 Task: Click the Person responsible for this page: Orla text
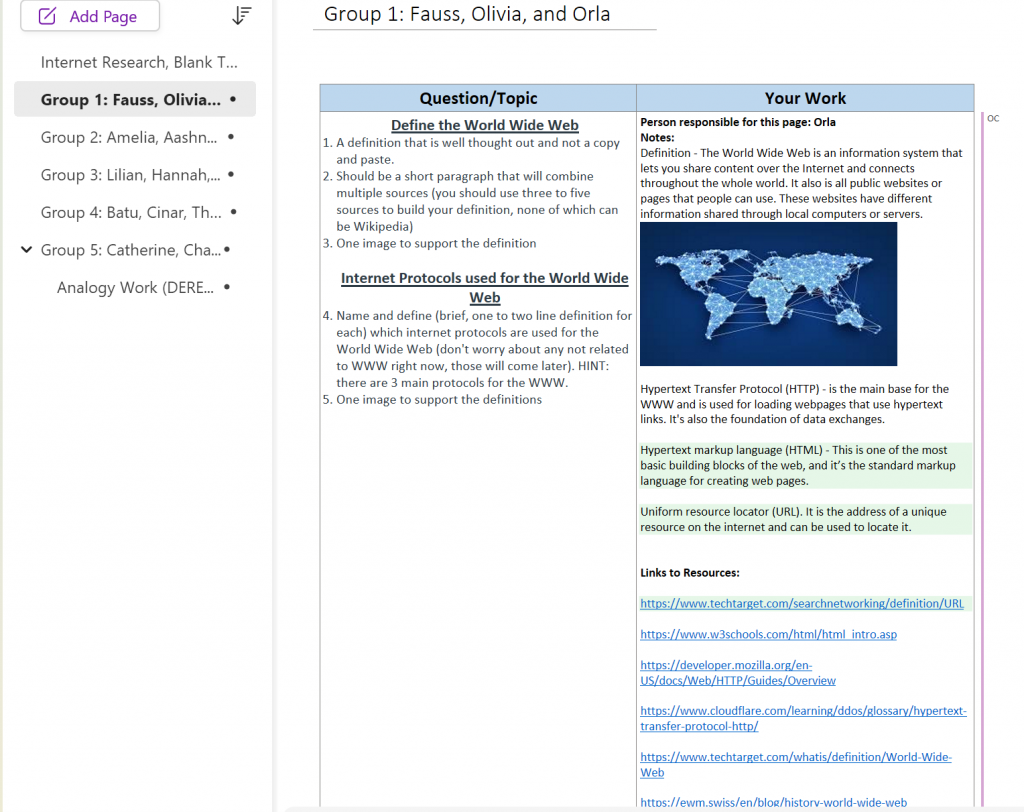[x=737, y=122]
